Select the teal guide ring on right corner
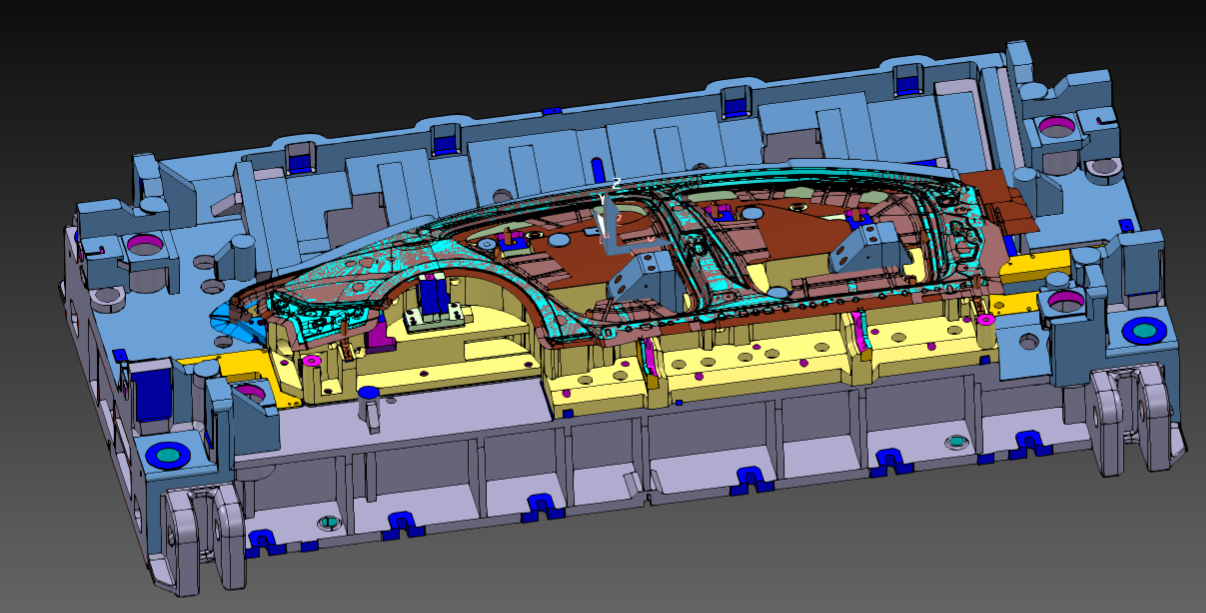 pyautogui.click(x=1142, y=329)
